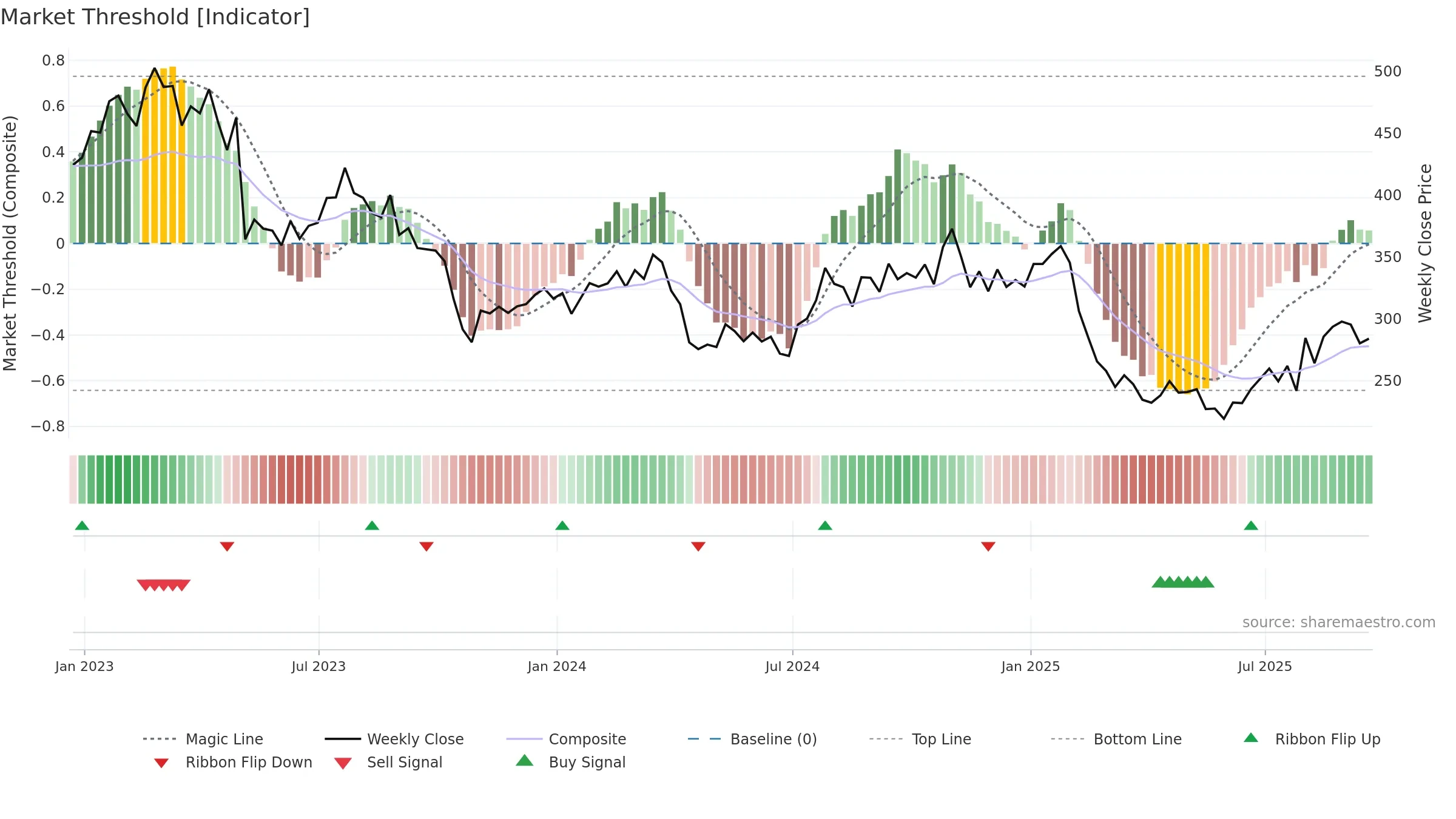This screenshot has height=819, width=1456.
Task: Click the first red Ribbon Flip Down triangle before Jul 2023
Action: 227,547
